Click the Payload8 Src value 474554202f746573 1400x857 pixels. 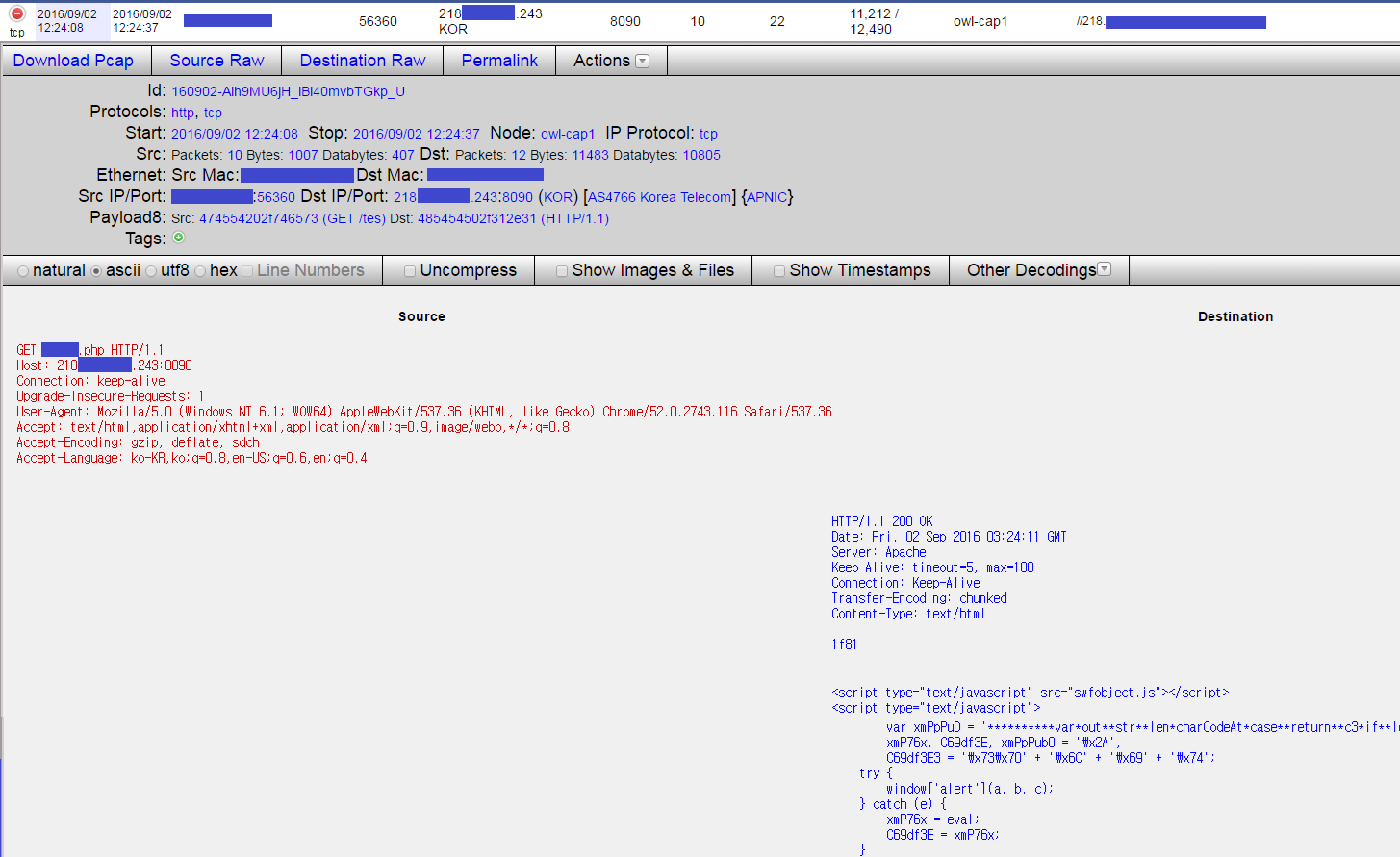click(259, 218)
